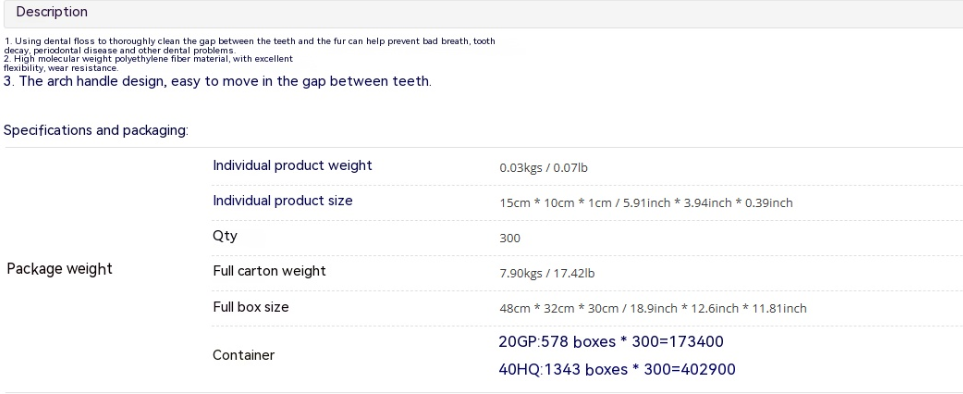Image resolution: width=963 pixels, height=394 pixels.
Task: Click the polyethylene fiber material description line
Action: tap(148, 59)
